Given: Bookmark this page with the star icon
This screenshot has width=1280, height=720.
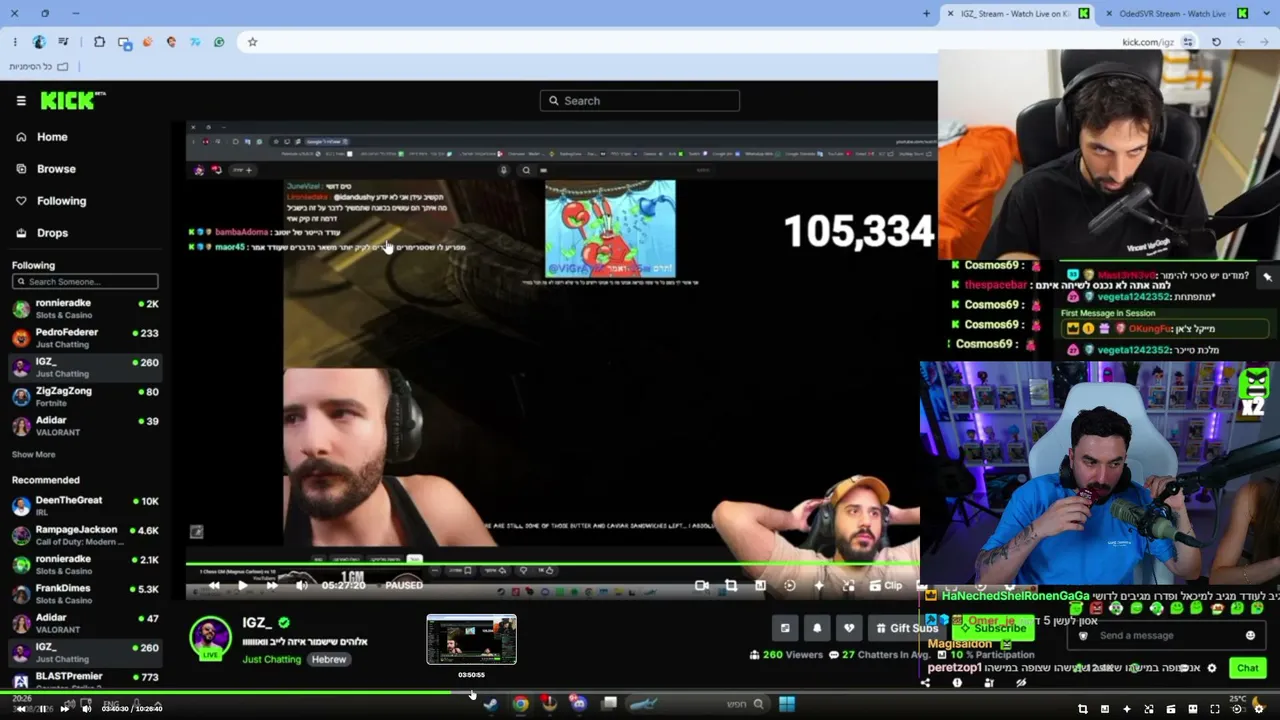Looking at the screenshot, I should coord(252,42).
